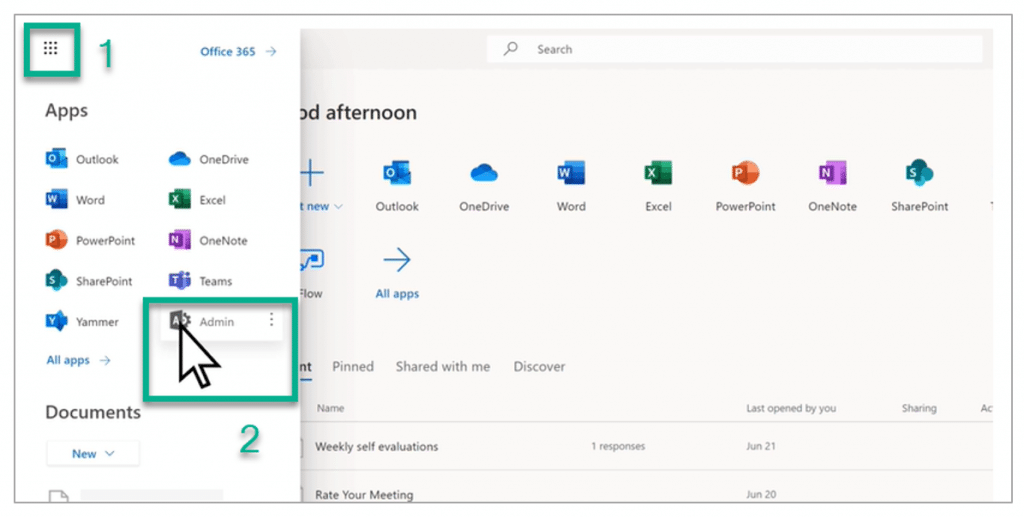Click the PowerPoint icon on the home page
1024x518 pixels.
tap(745, 173)
